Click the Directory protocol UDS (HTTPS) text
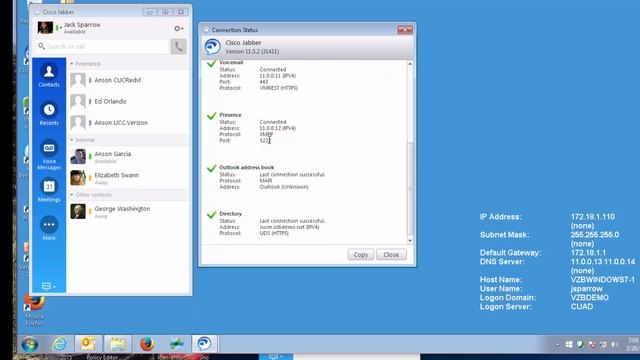Image resolution: width=640 pixels, height=360 pixels. coord(274,233)
